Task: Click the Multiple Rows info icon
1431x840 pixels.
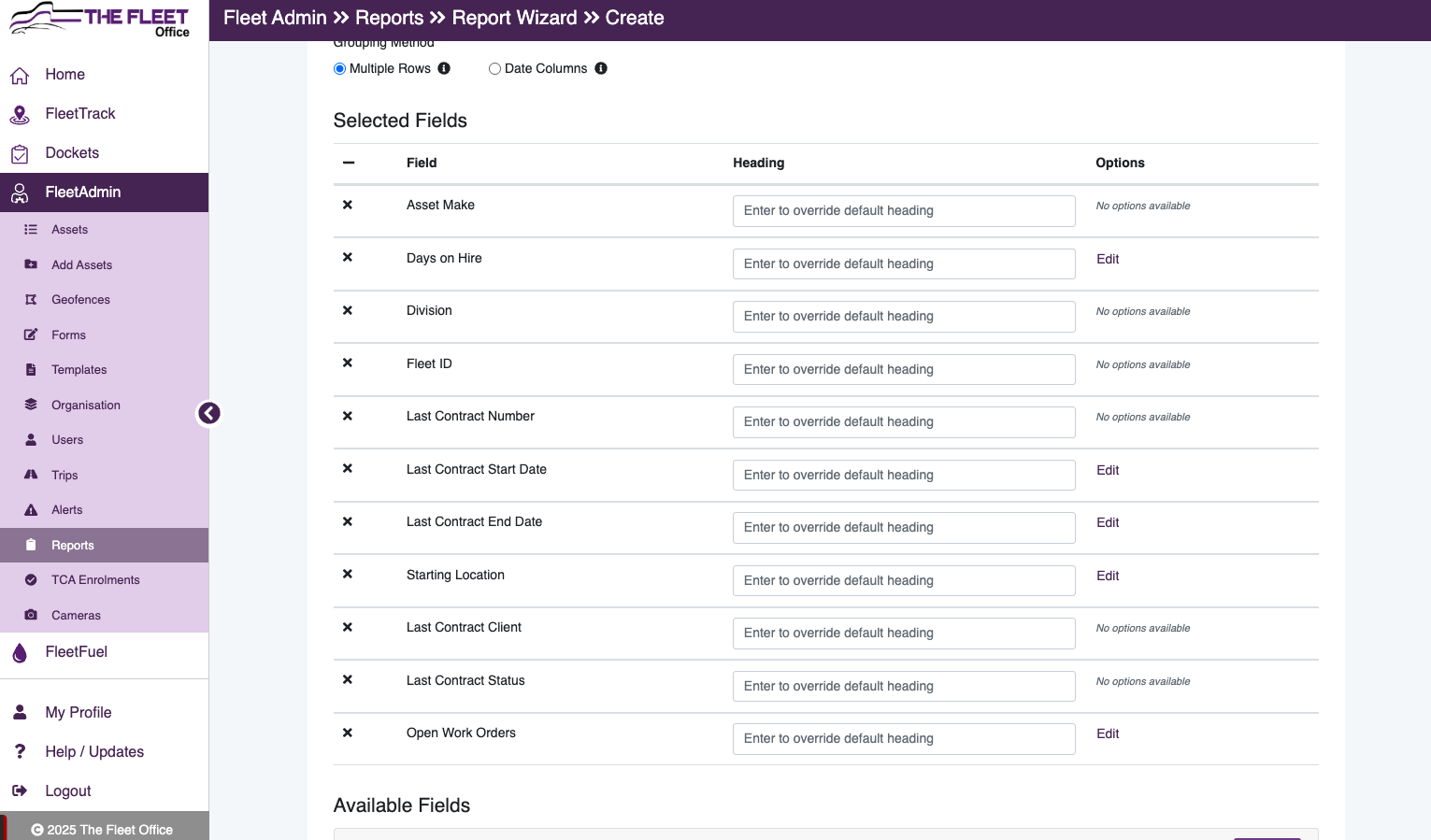Action: point(444,68)
